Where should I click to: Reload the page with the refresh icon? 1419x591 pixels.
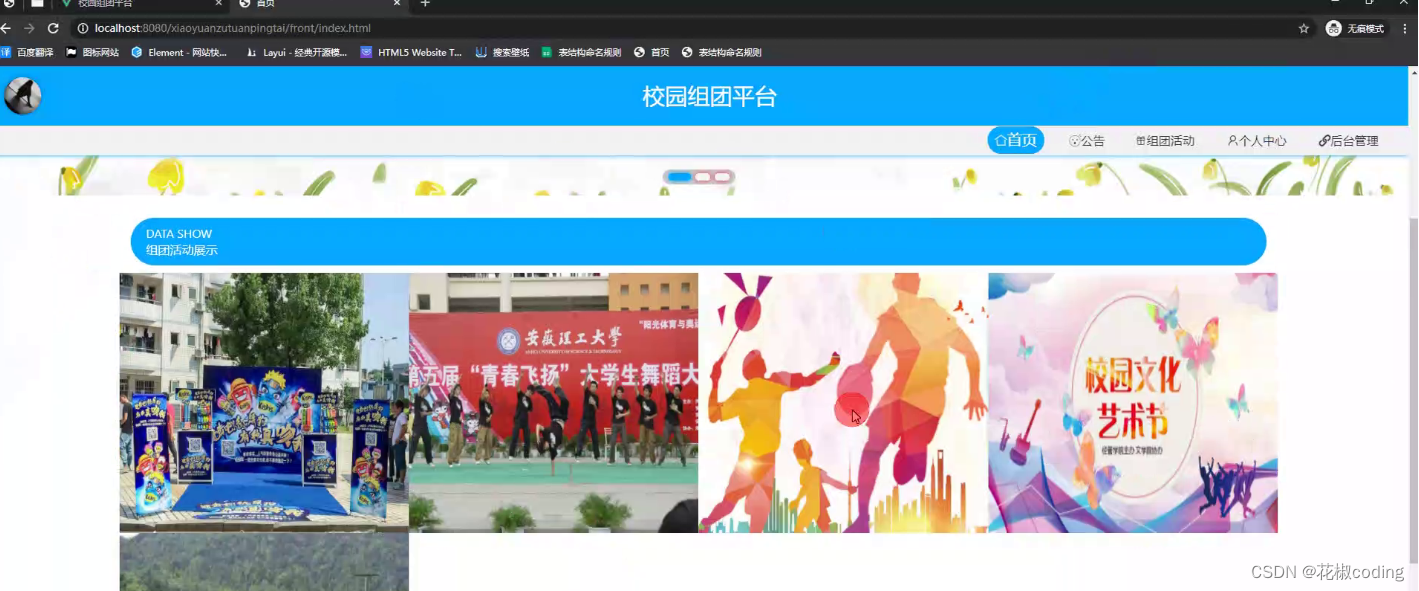[53, 28]
